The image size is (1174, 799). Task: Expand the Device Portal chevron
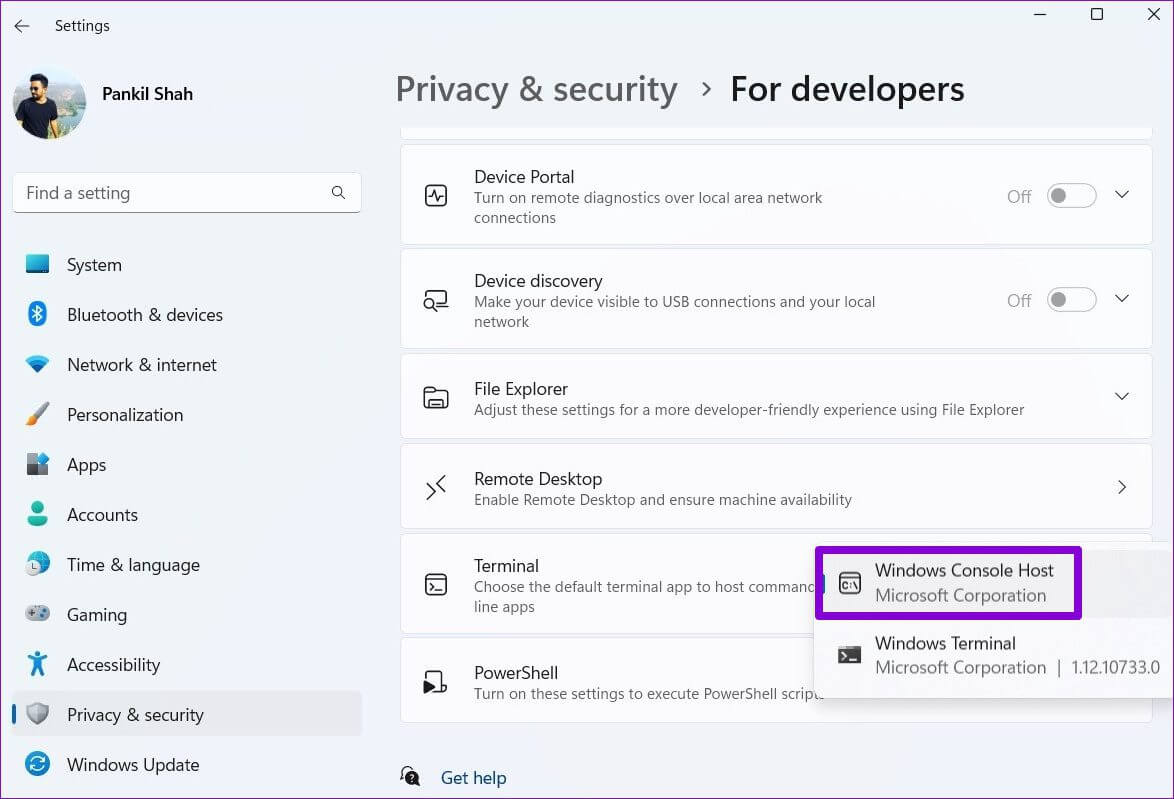(1122, 195)
